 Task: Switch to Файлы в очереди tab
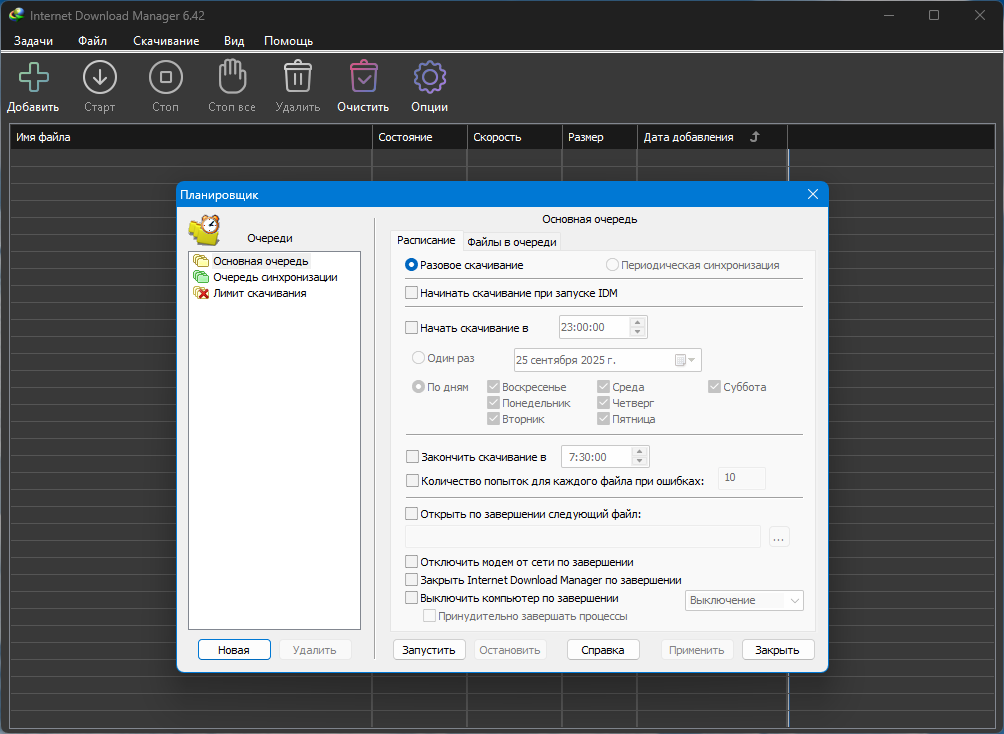tap(511, 241)
